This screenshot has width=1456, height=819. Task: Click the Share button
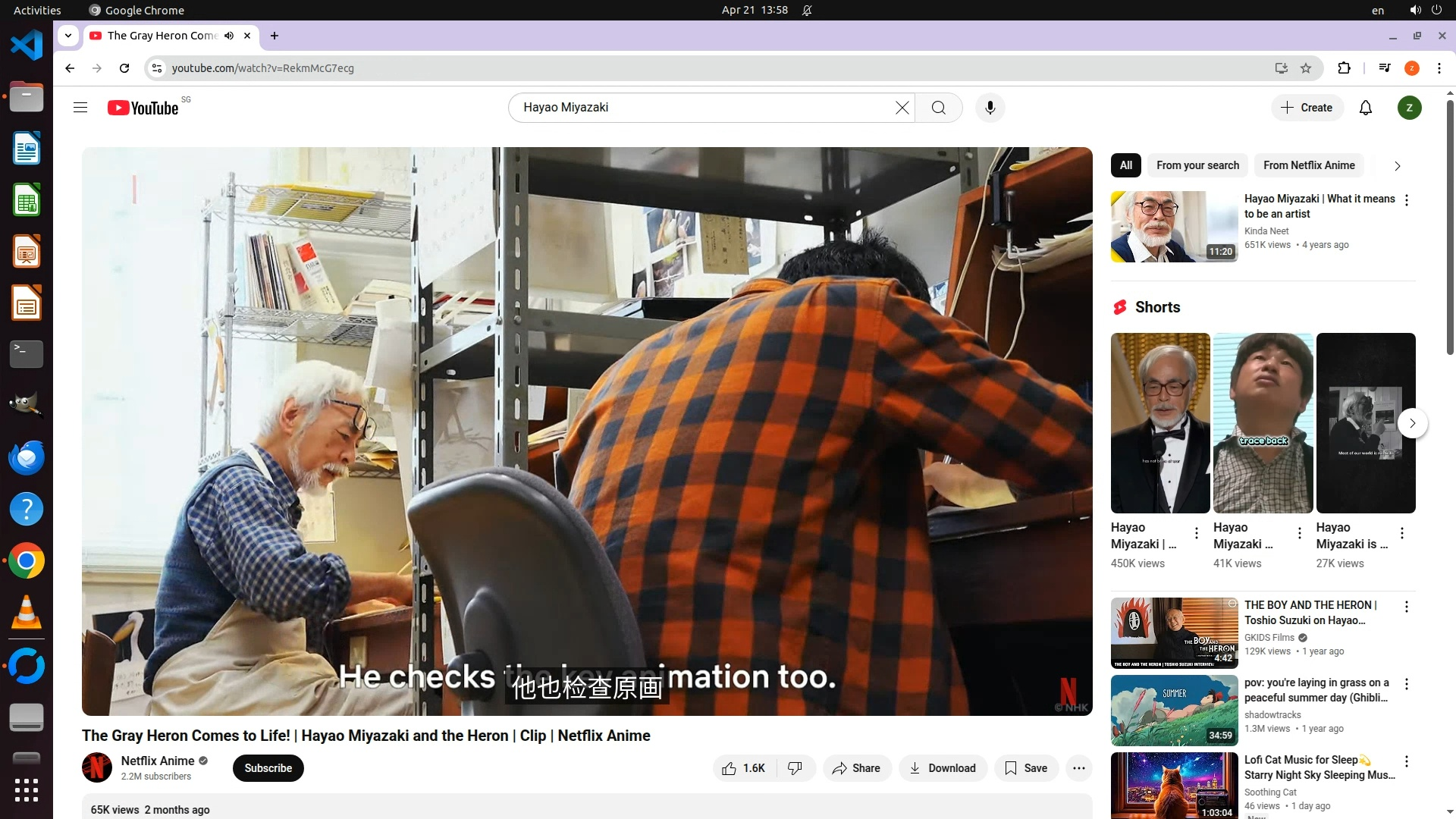coord(856,768)
